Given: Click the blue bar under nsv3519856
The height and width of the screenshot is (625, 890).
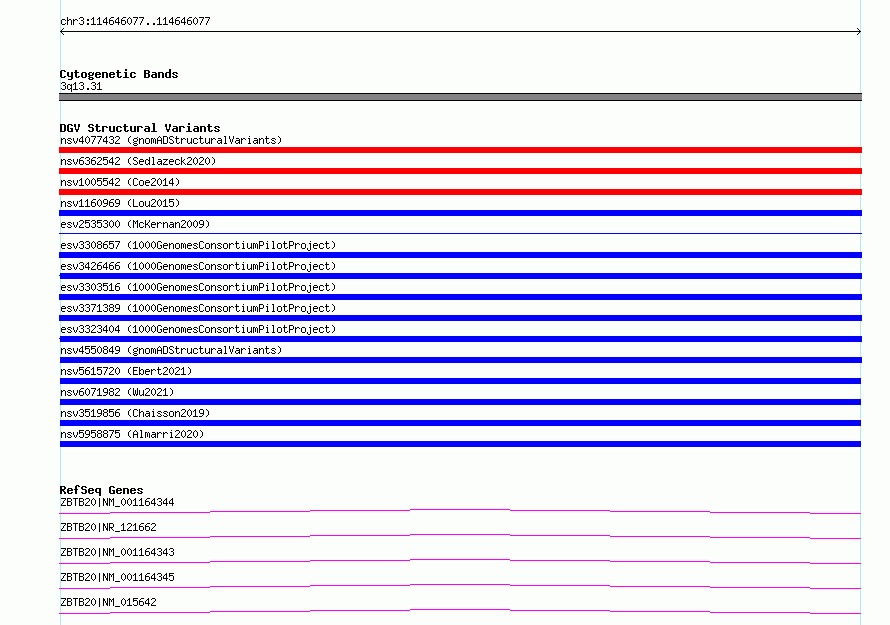Looking at the screenshot, I should 460,423.
